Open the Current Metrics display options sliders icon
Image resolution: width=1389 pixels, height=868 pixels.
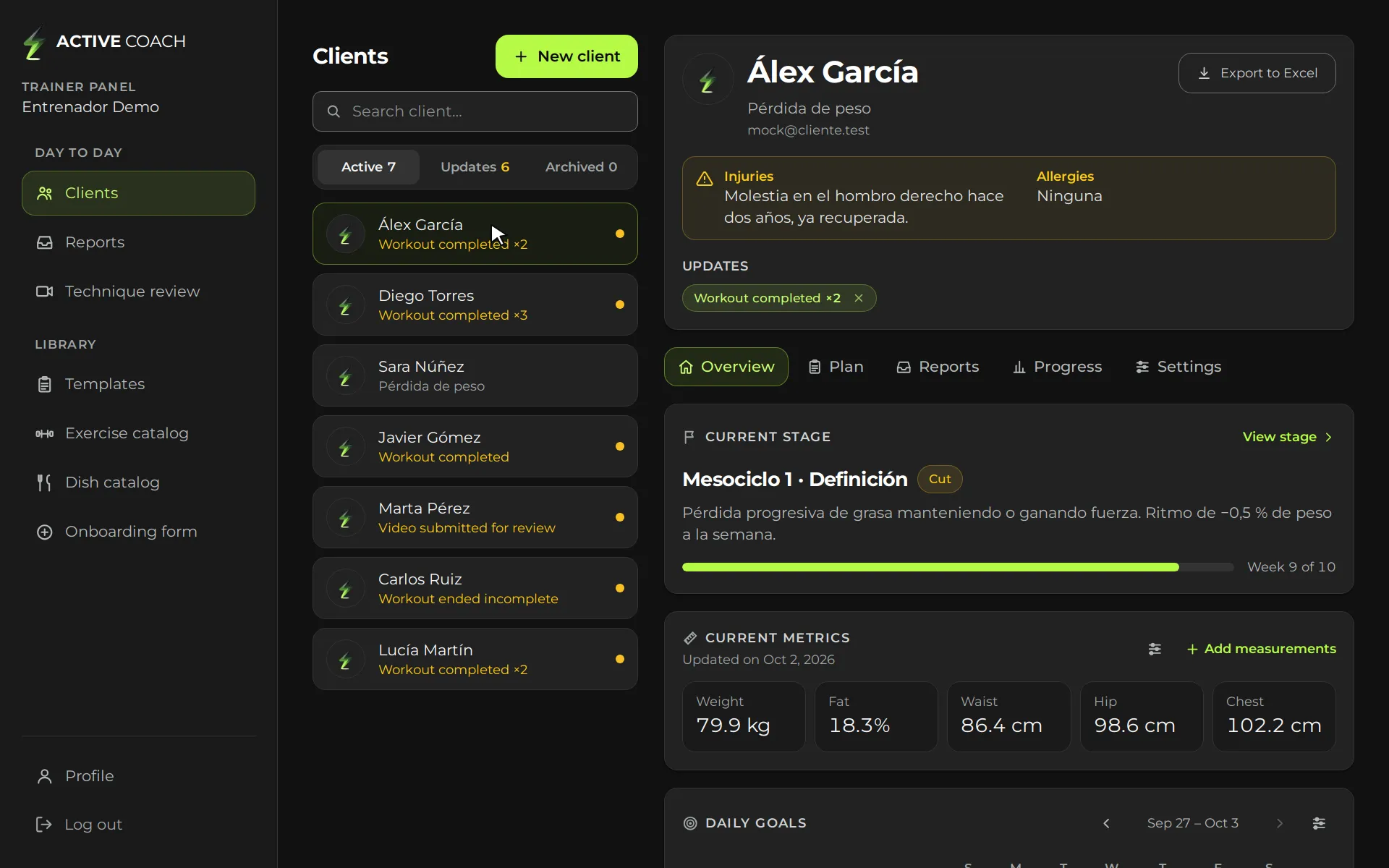click(x=1155, y=649)
